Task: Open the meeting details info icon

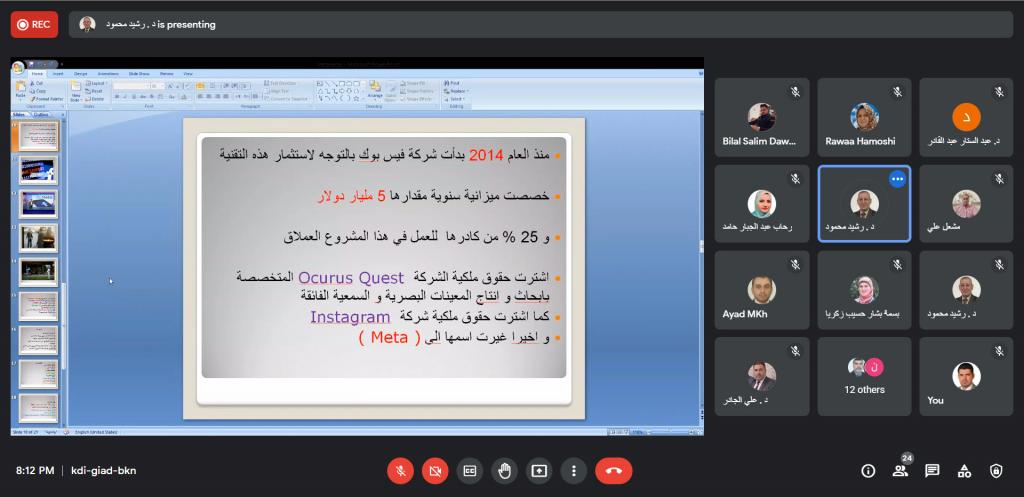Action: 868,471
